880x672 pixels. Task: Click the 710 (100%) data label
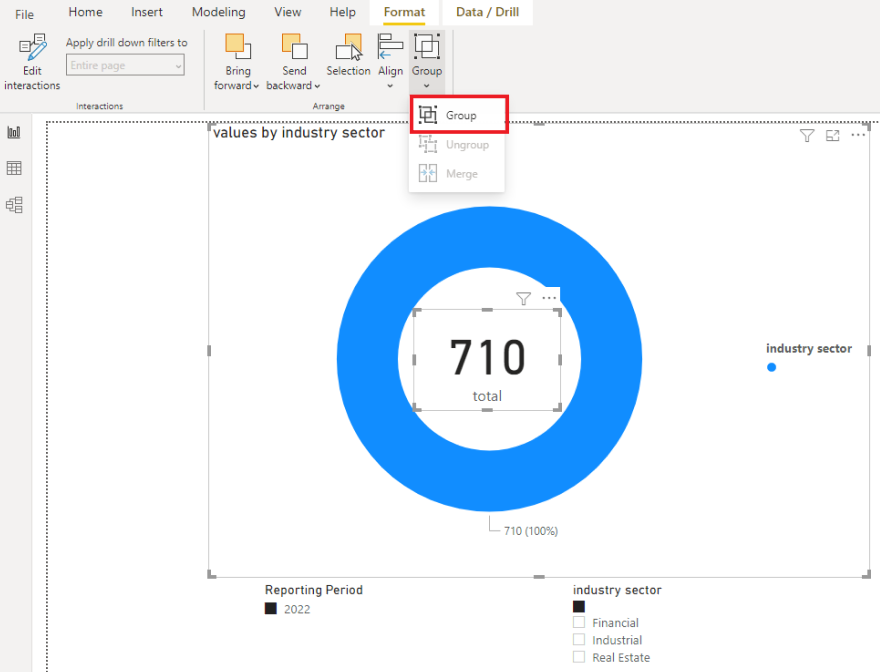point(530,531)
